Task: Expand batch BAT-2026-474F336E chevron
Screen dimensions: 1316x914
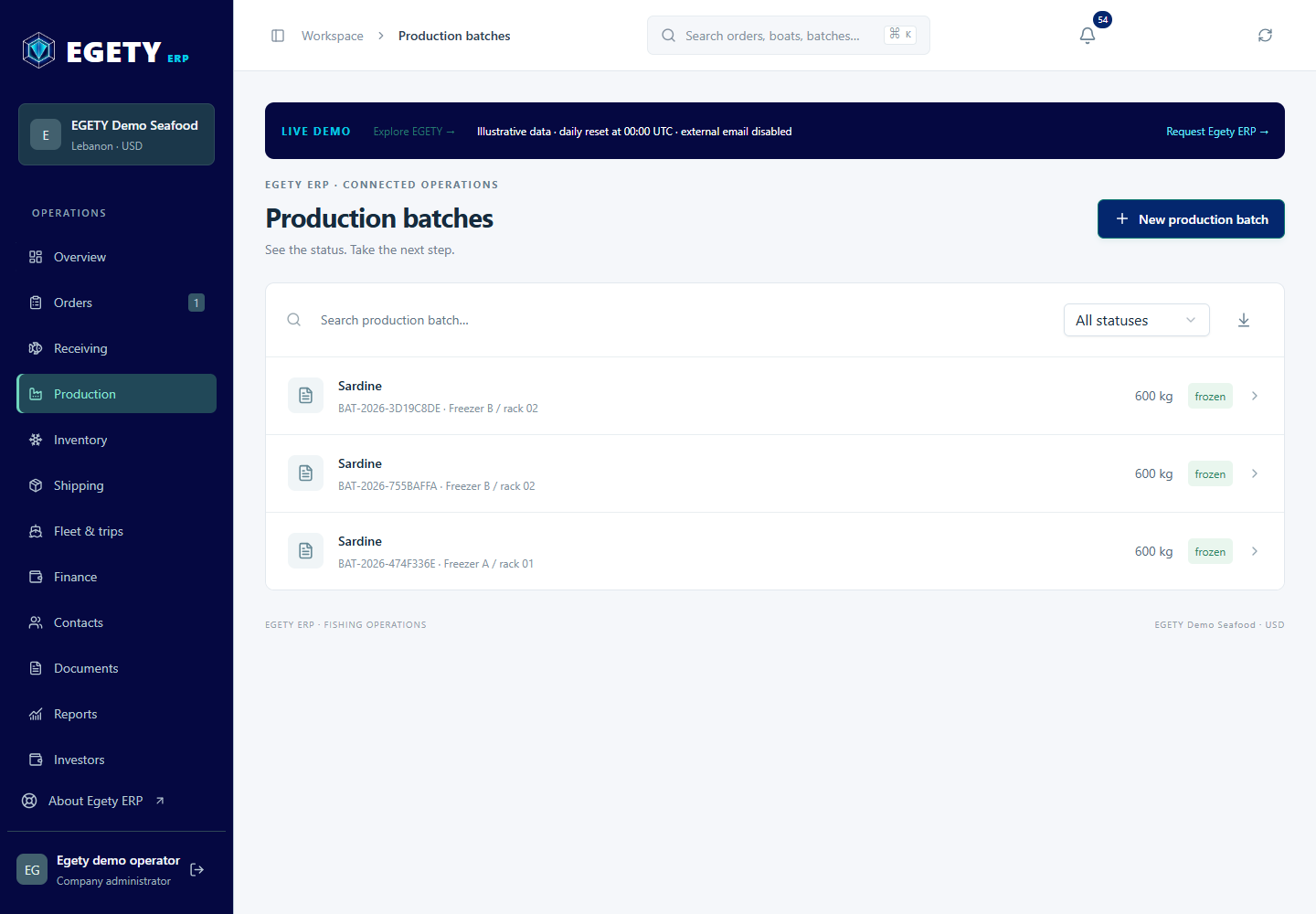Action: (1255, 551)
